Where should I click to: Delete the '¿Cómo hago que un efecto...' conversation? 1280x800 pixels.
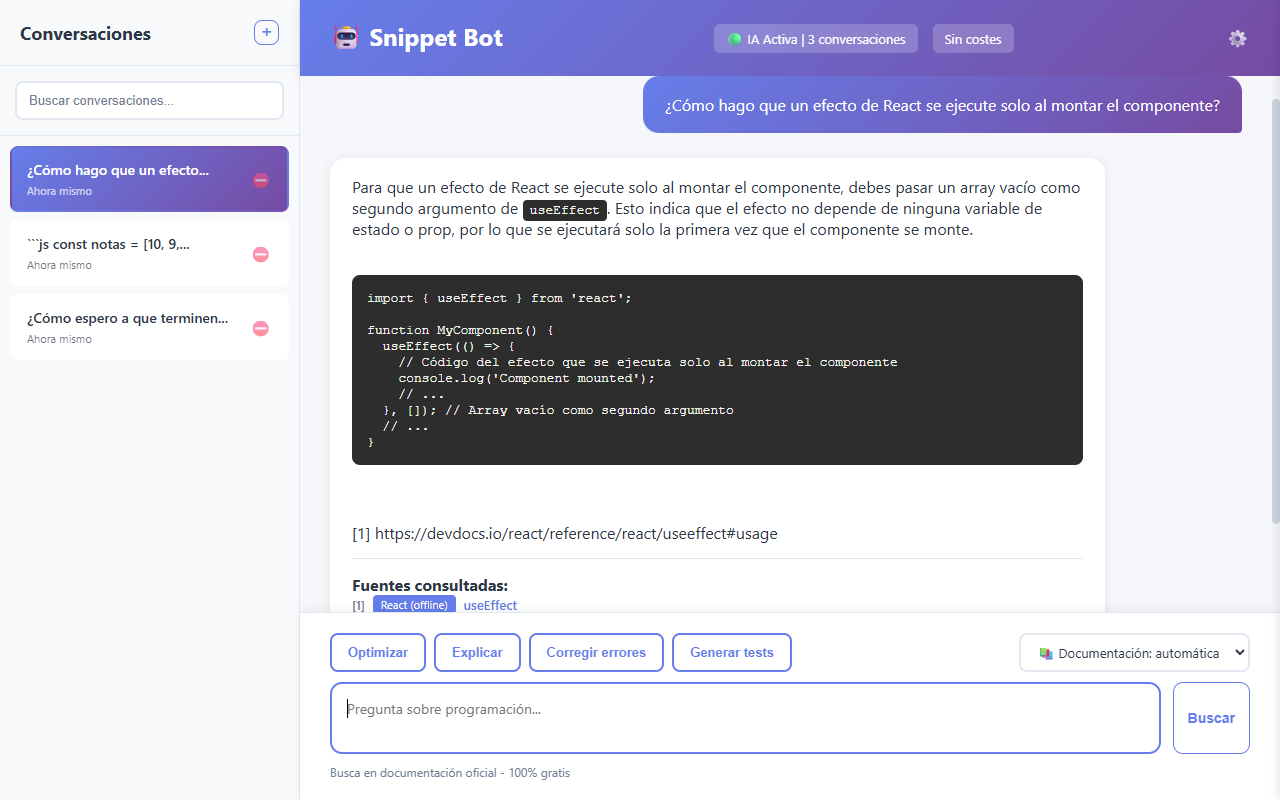261,180
